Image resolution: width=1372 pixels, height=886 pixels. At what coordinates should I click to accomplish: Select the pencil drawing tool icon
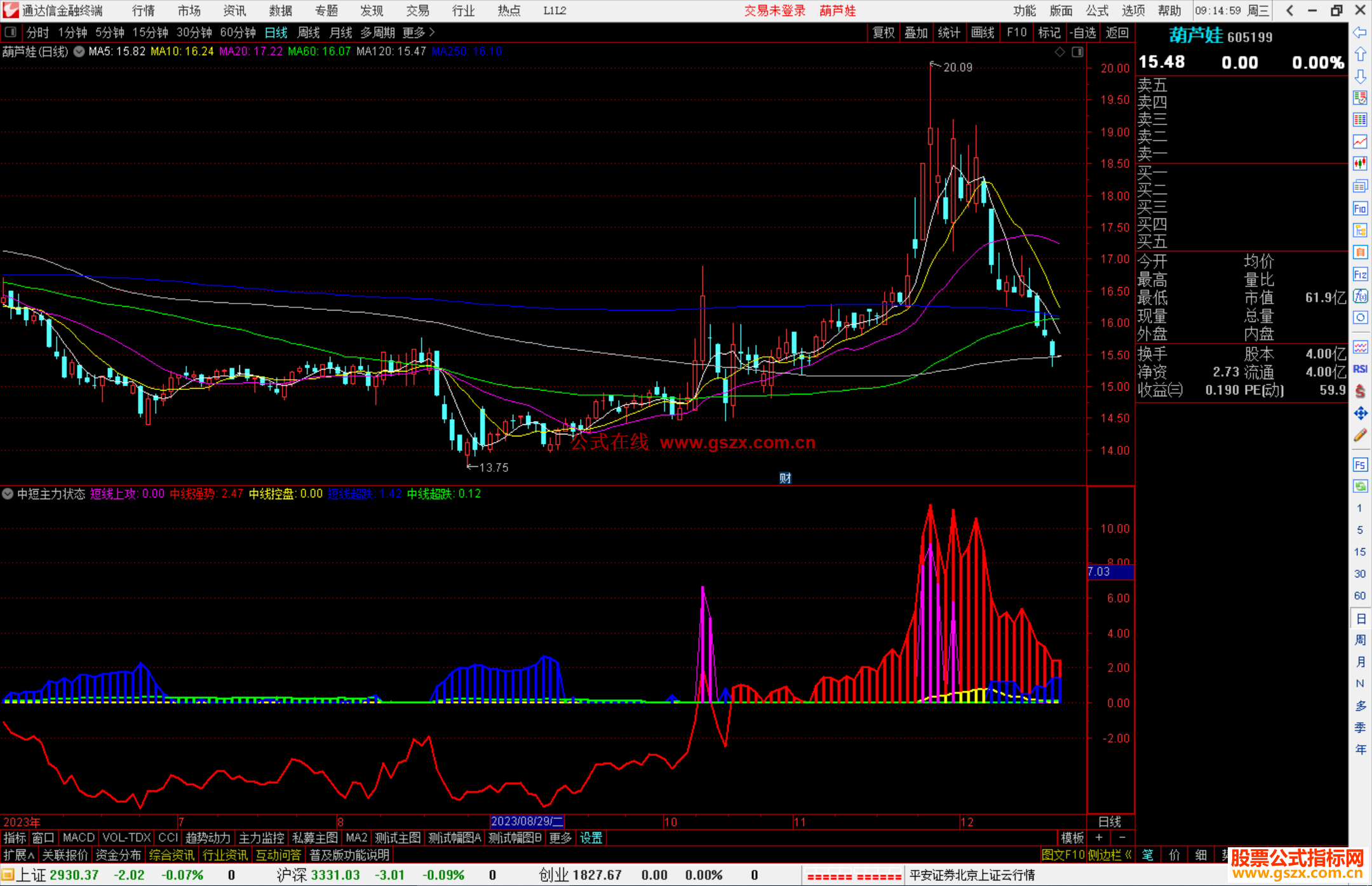click(1360, 436)
